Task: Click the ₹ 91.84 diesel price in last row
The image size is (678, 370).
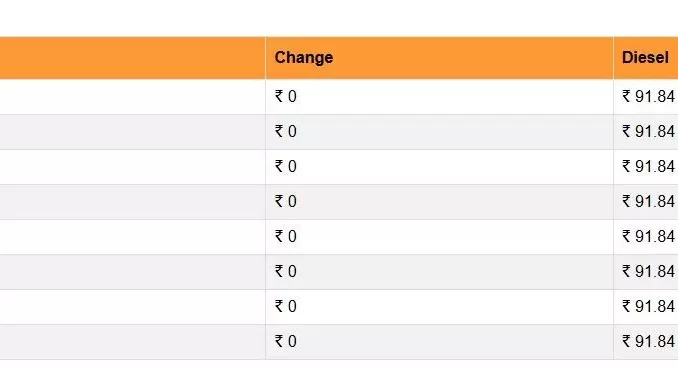Action: click(648, 341)
